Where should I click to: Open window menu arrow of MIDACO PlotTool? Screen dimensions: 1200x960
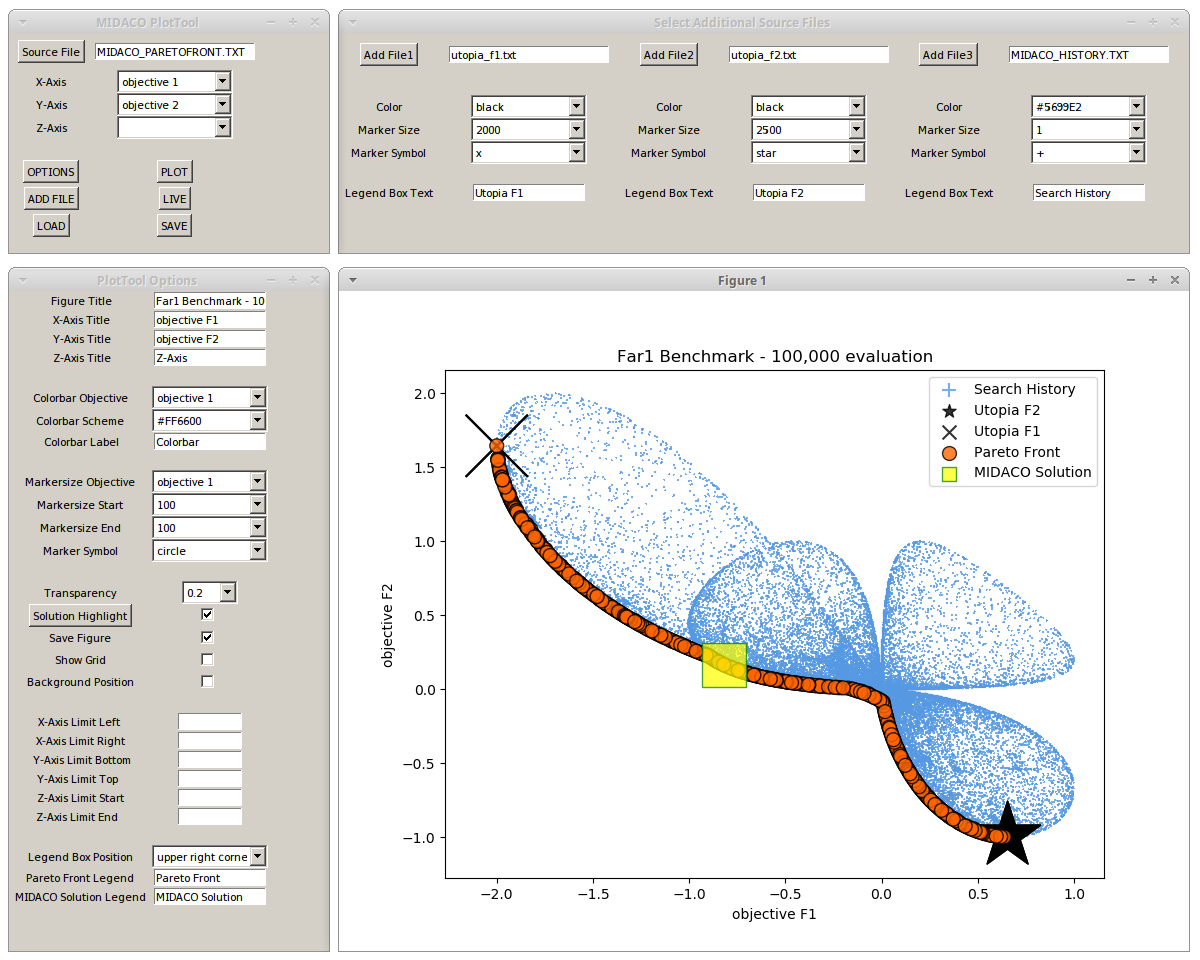(23, 22)
